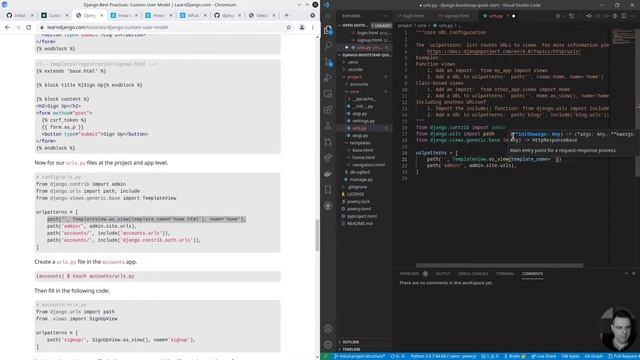Screen dimensions: 640x360
Task: Select the Comments panel tab
Action: [x=532, y=273]
